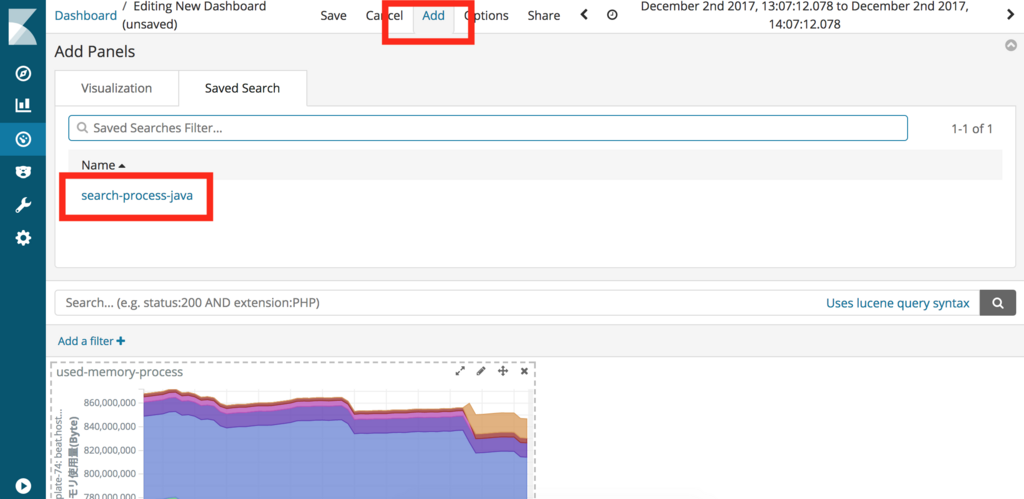Image resolution: width=1024 pixels, height=499 pixels.
Task: Add the search-process-java saved search
Action: pos(137,195)
